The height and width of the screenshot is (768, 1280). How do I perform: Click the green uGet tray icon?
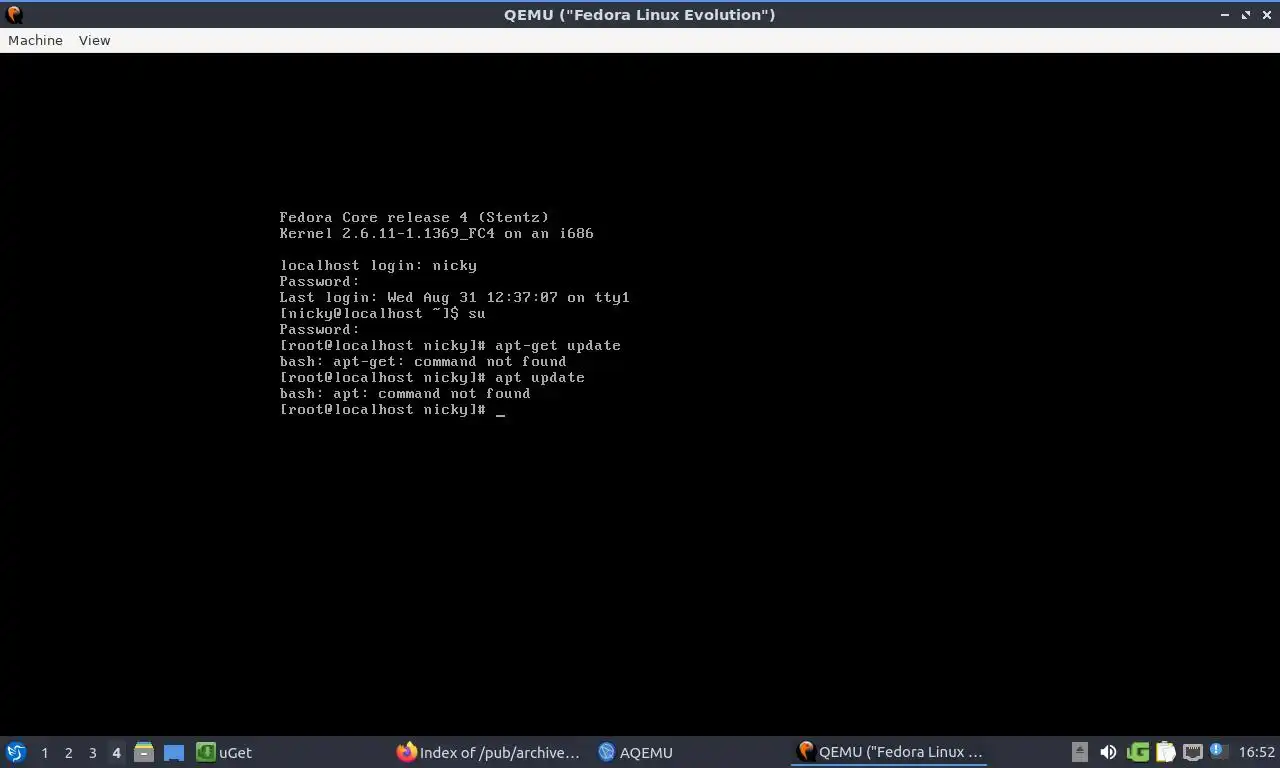[1137, 752]
